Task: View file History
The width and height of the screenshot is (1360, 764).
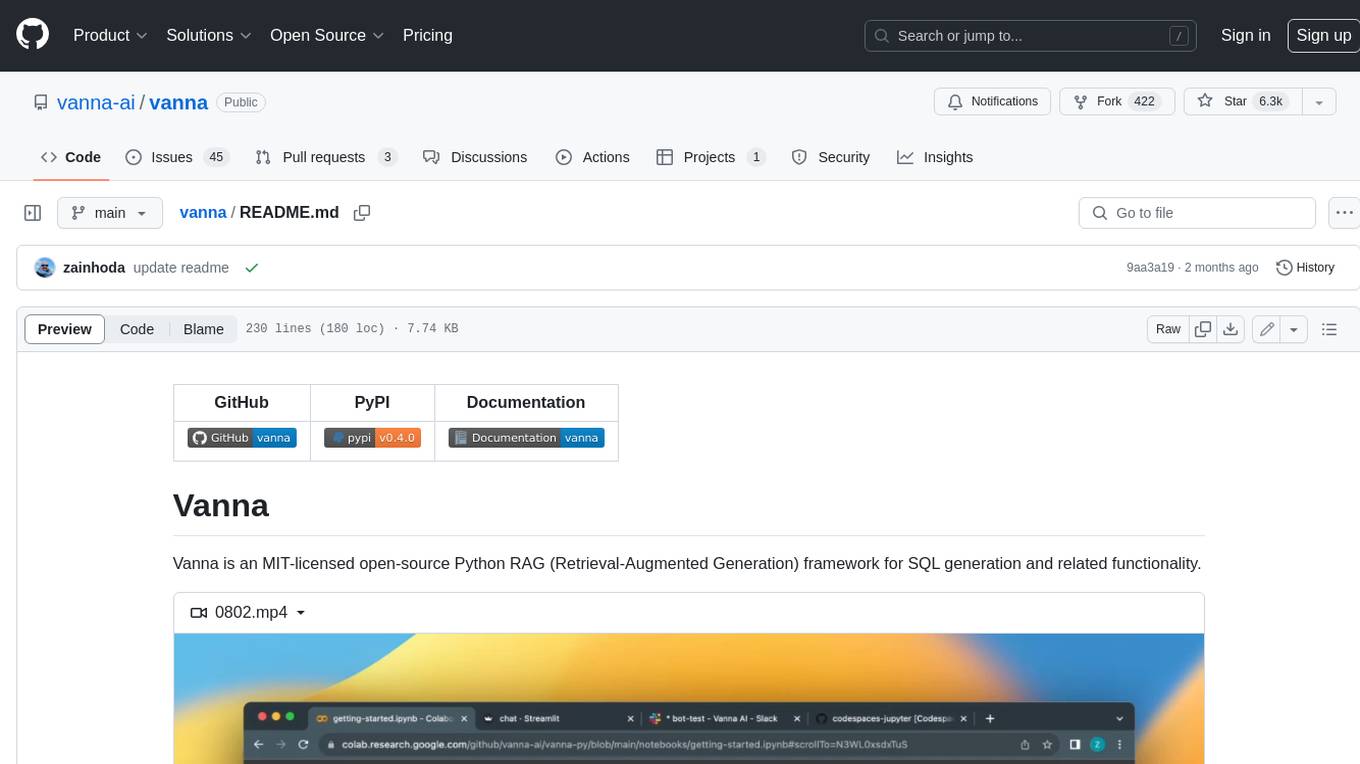Action: [1306, 267]
